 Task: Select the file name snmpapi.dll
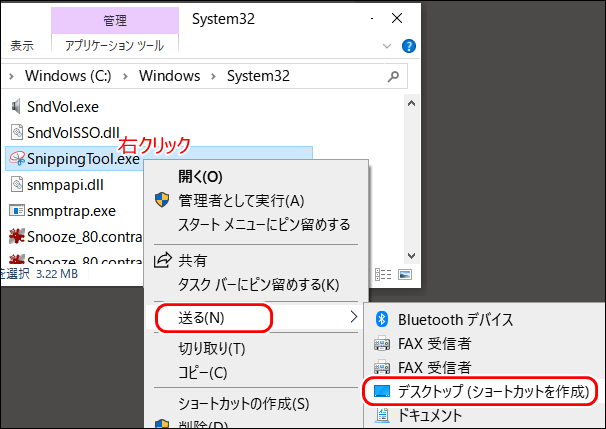[x=65, y=185]
